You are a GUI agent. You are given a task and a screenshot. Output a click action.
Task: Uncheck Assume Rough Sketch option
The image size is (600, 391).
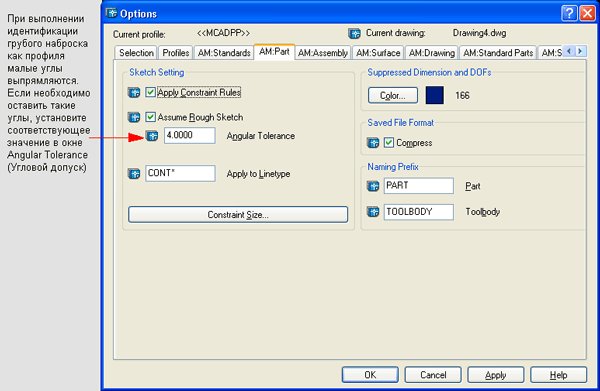pos(150,117)
